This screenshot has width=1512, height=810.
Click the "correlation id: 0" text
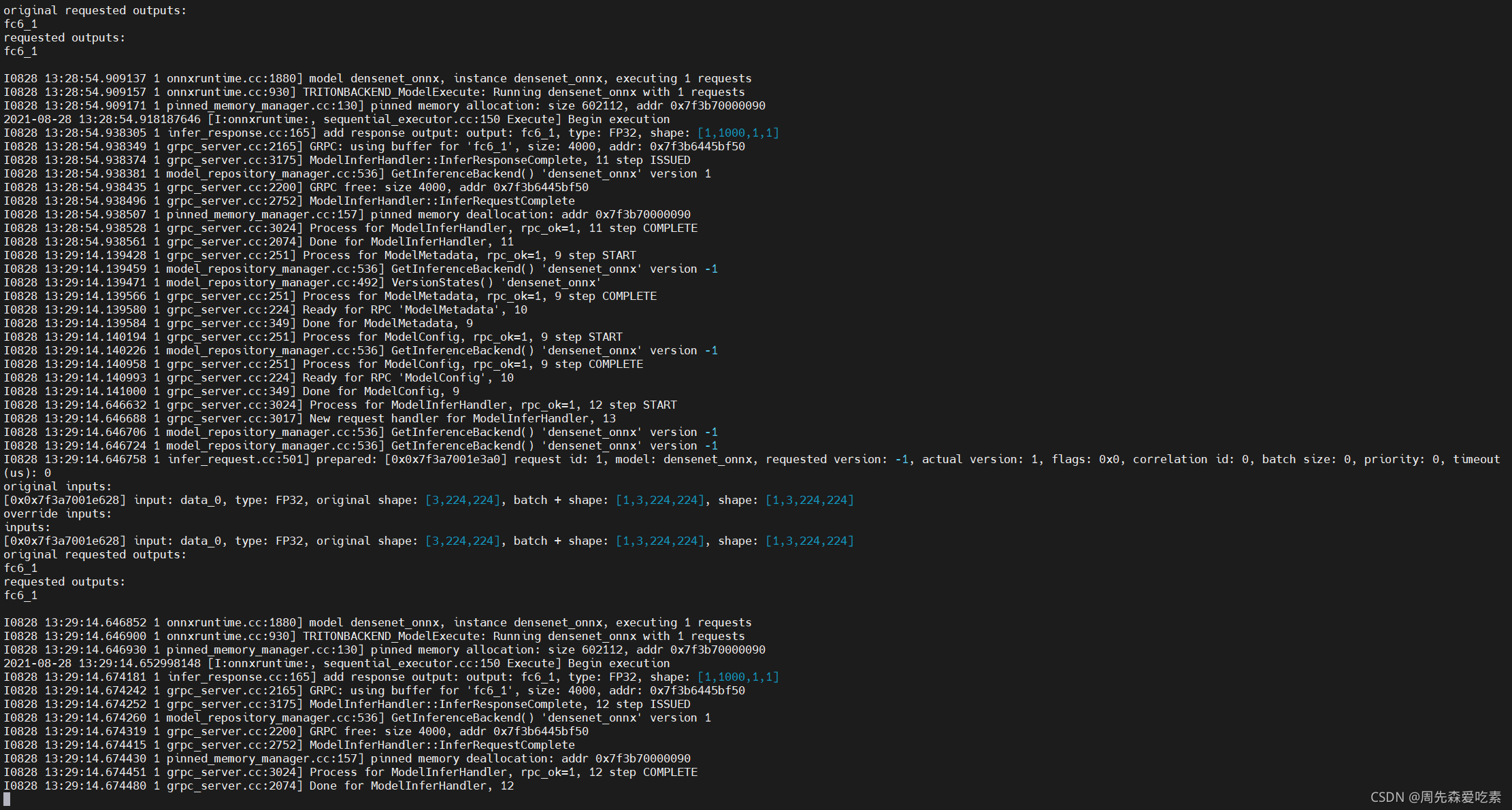click(1190, 459)
